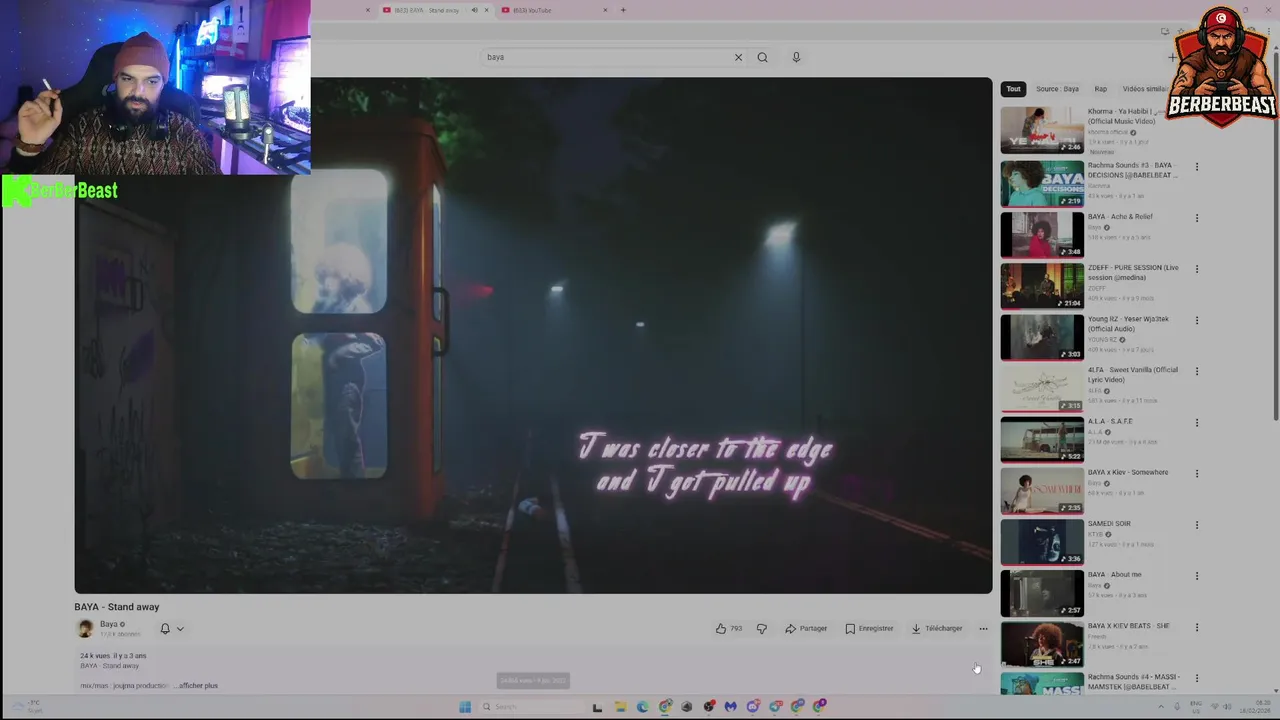This screenshot has height=720, width=1280.
Task: Open options menu for BAYA - Ache & Relief
Action: 1196,218
